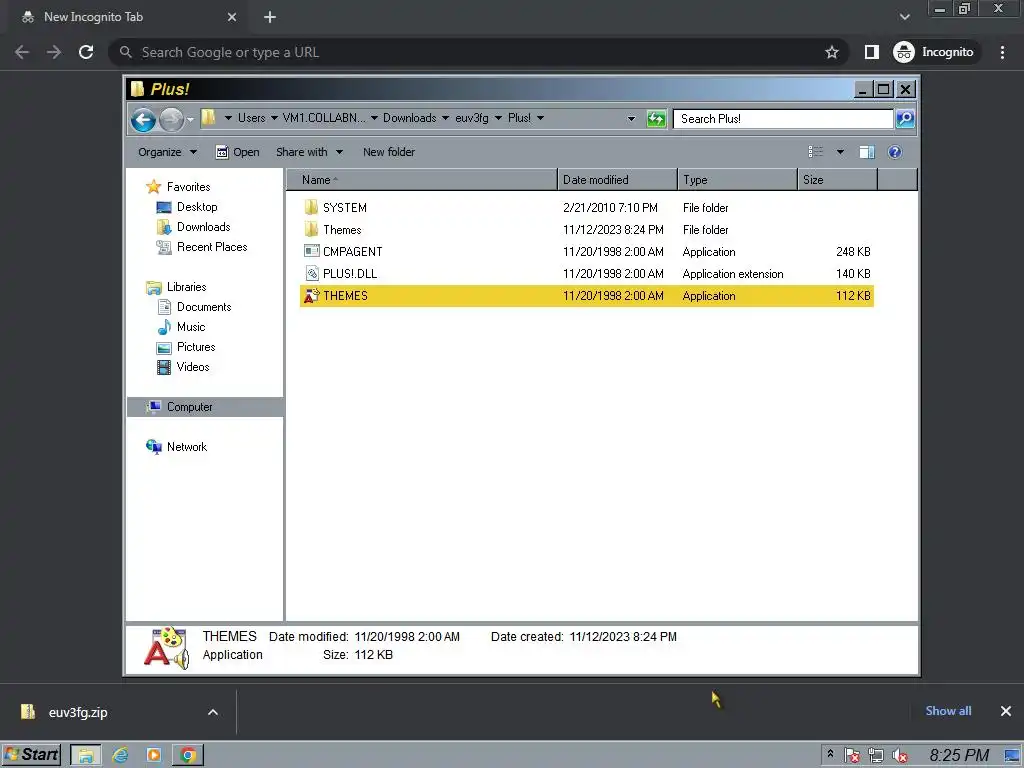The width and height of the screenshot is (1024, 768).
Task: Change view using the views icon
Action: 816,152
